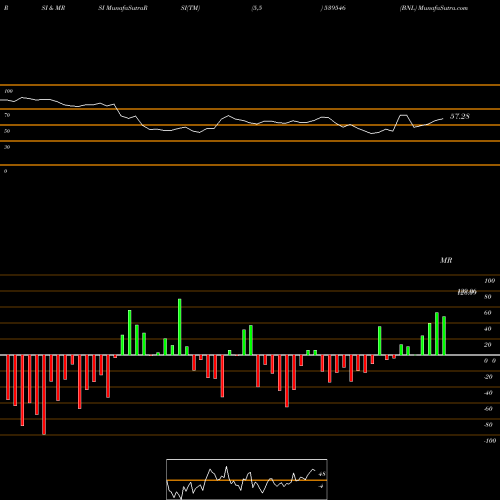Screen dimensions: 500x500
Task: Click the 539546 code in header
Action: [334, 8]
